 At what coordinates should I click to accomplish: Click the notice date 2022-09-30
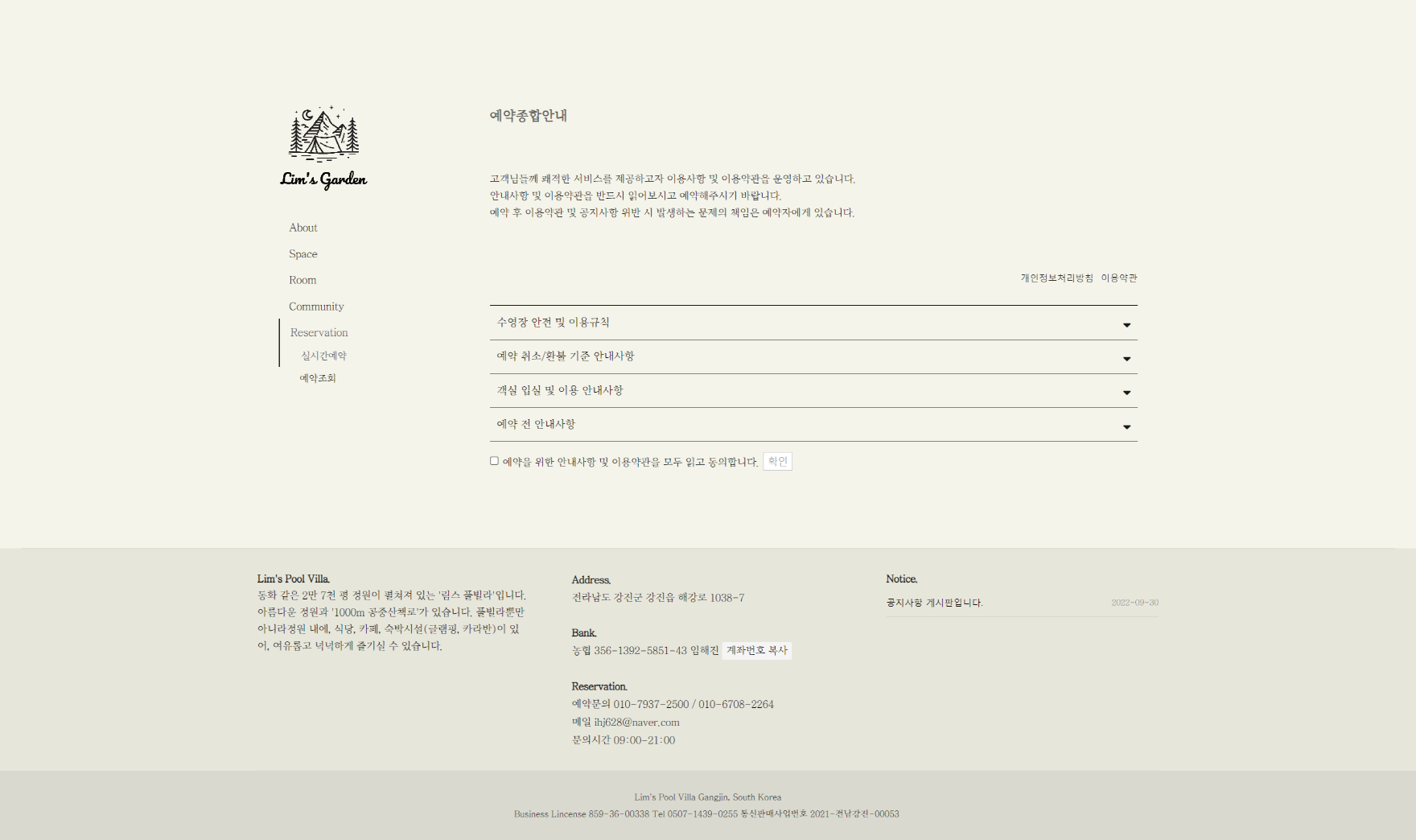coord(1134,603)
